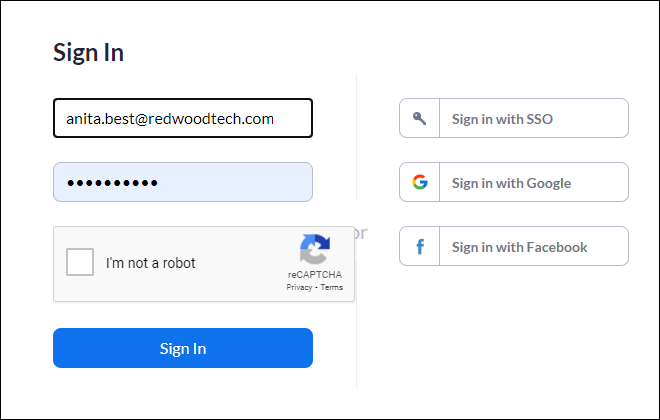Click the Google logo icon

[x=420, y=182]
